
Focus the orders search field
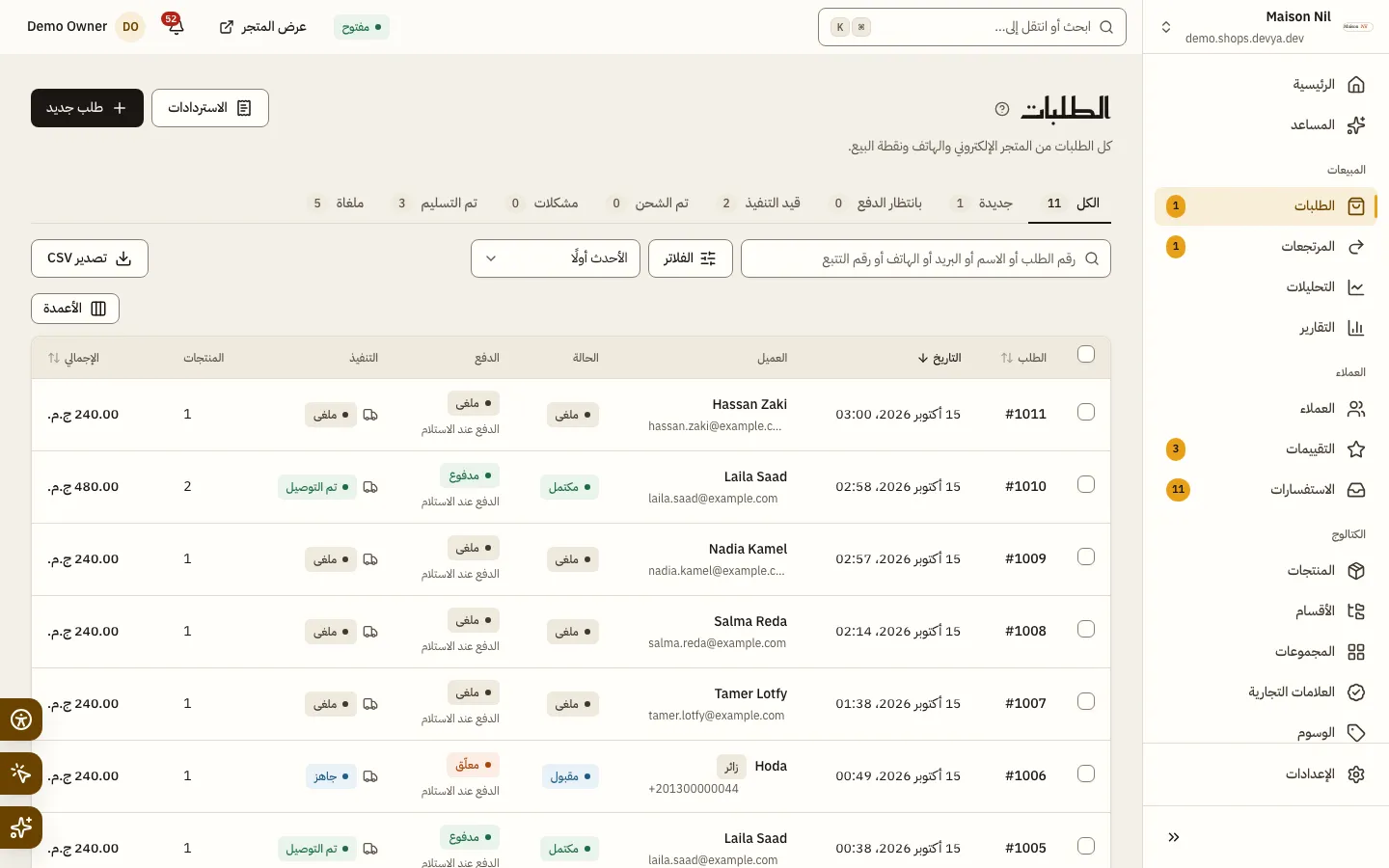click(926, 258)
